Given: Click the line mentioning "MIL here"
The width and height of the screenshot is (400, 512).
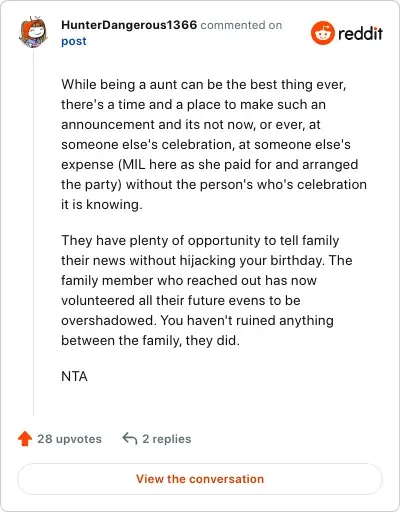Looking at the screenshot, I should click(x=210, y=164).
